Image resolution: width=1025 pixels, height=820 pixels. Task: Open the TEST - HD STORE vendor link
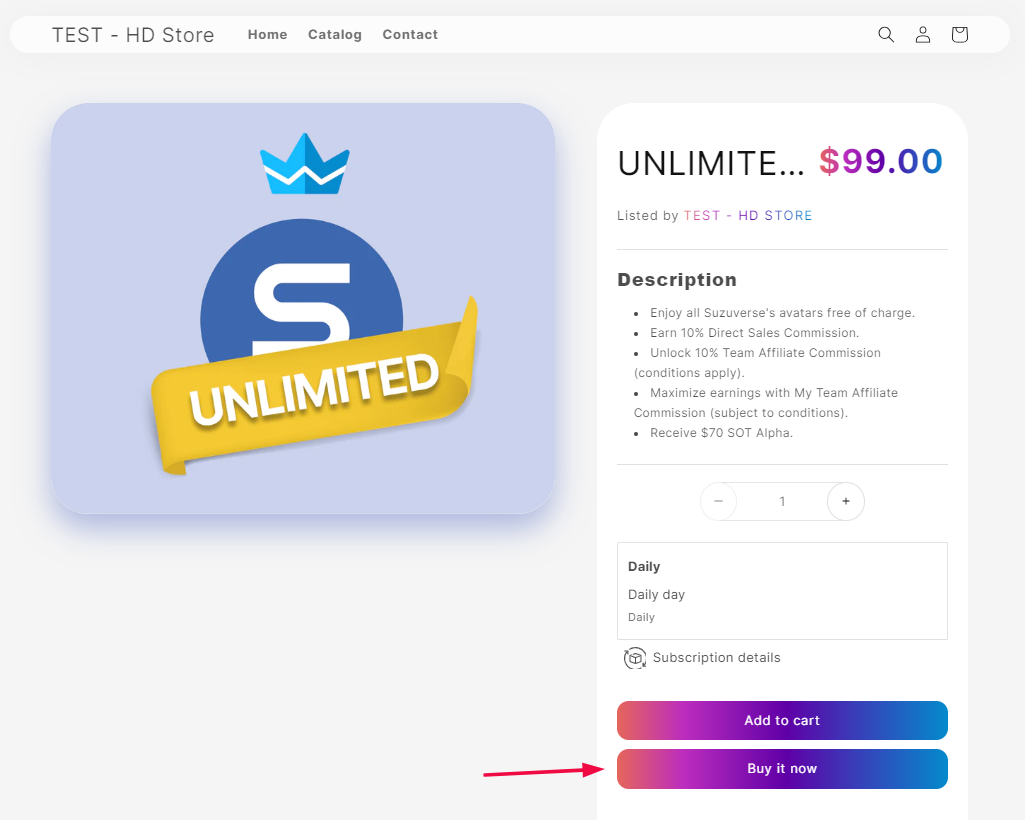[748, 216]
